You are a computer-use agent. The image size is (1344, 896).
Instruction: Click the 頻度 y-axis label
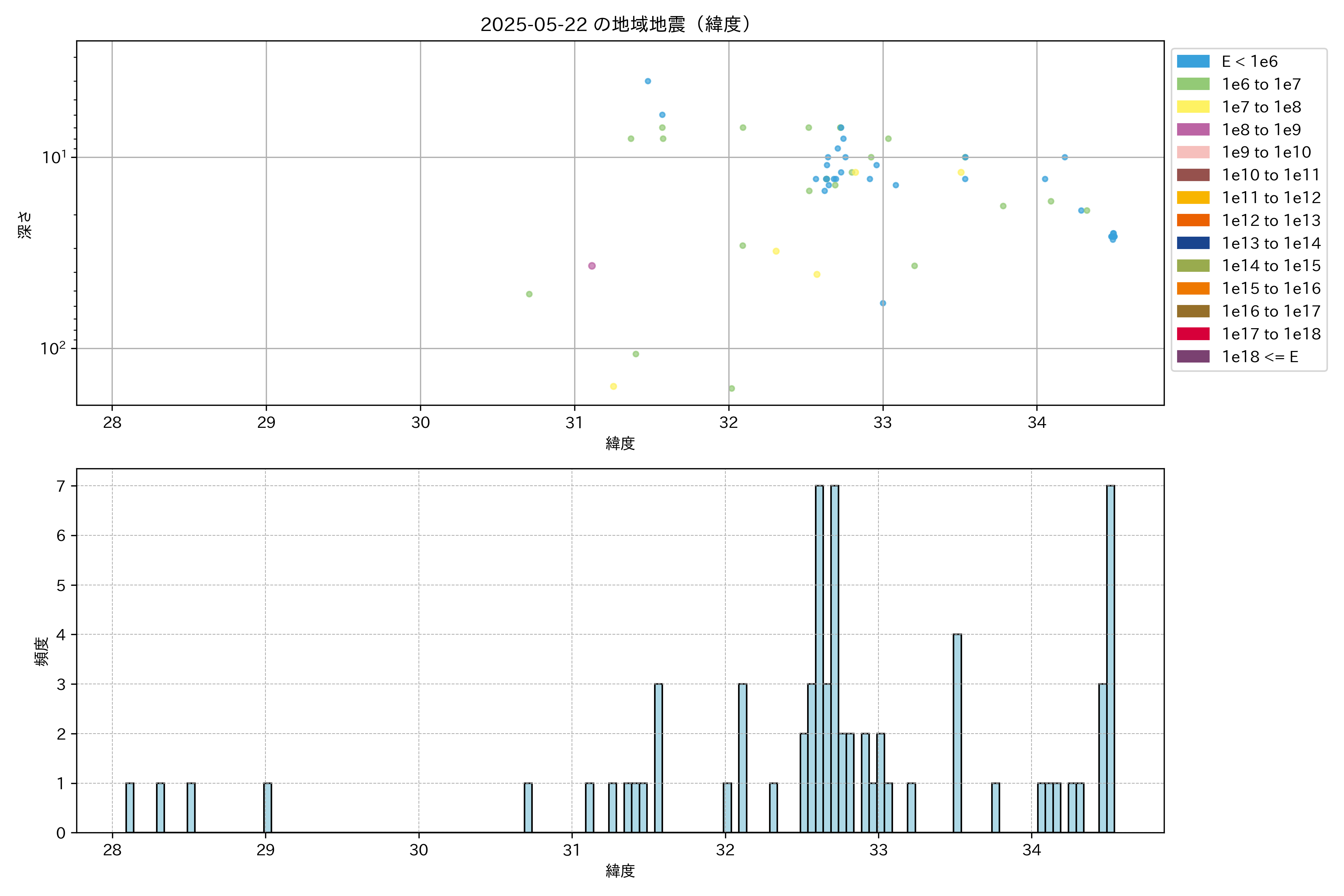(41, 651)
